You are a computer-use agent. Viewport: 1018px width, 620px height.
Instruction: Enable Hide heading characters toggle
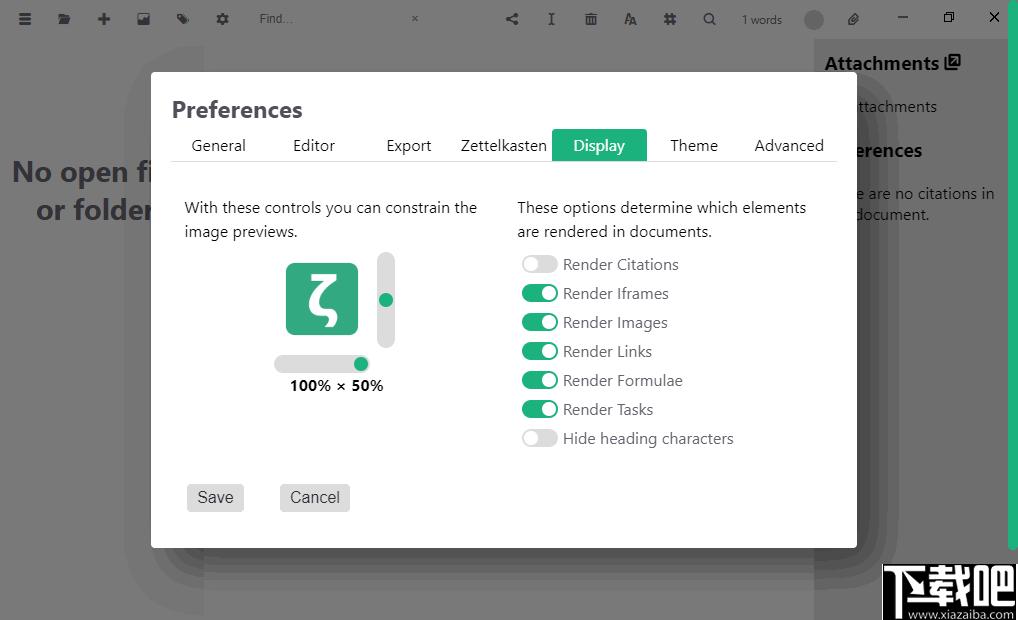(x=540, y=438)
